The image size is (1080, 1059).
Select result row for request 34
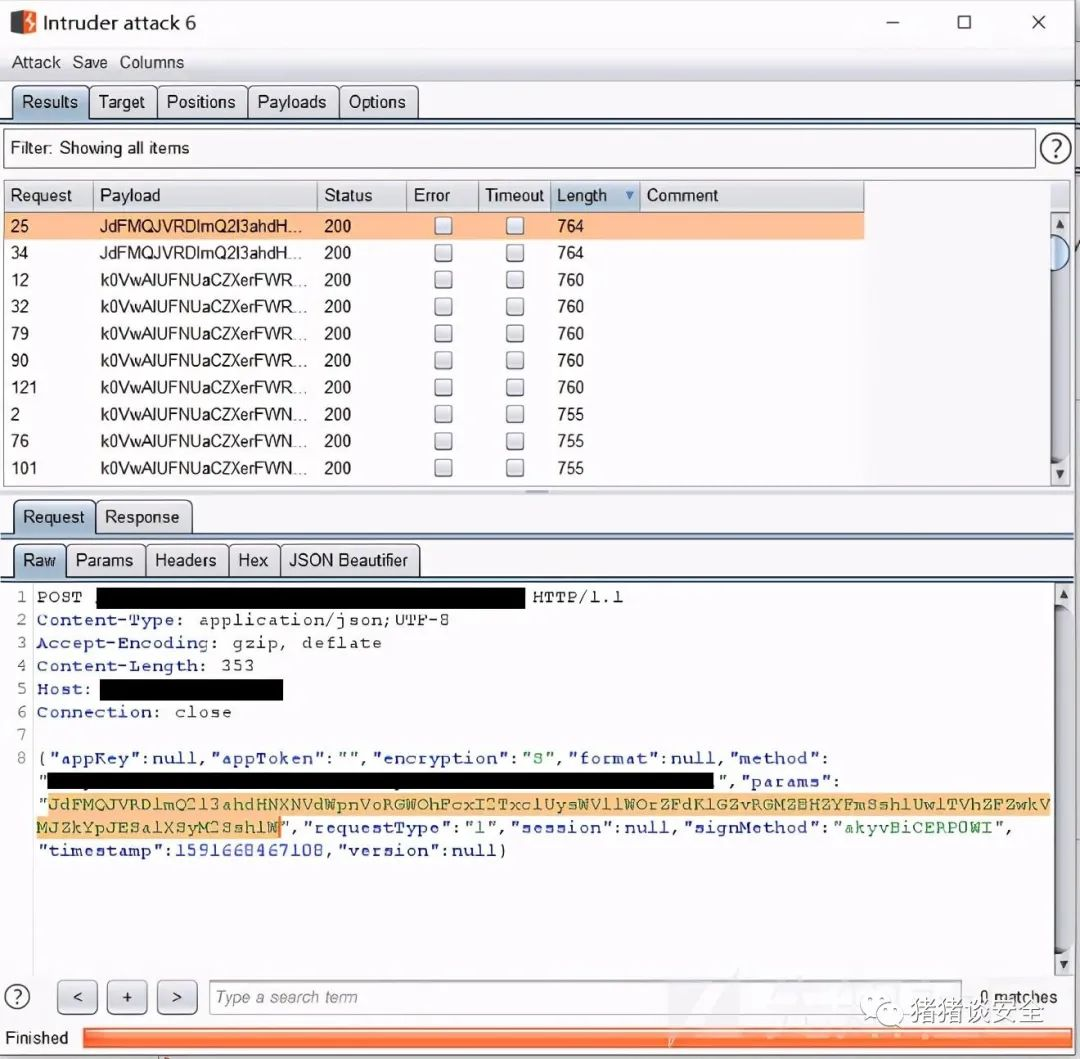pyautogui.click(x=434, y=253)
